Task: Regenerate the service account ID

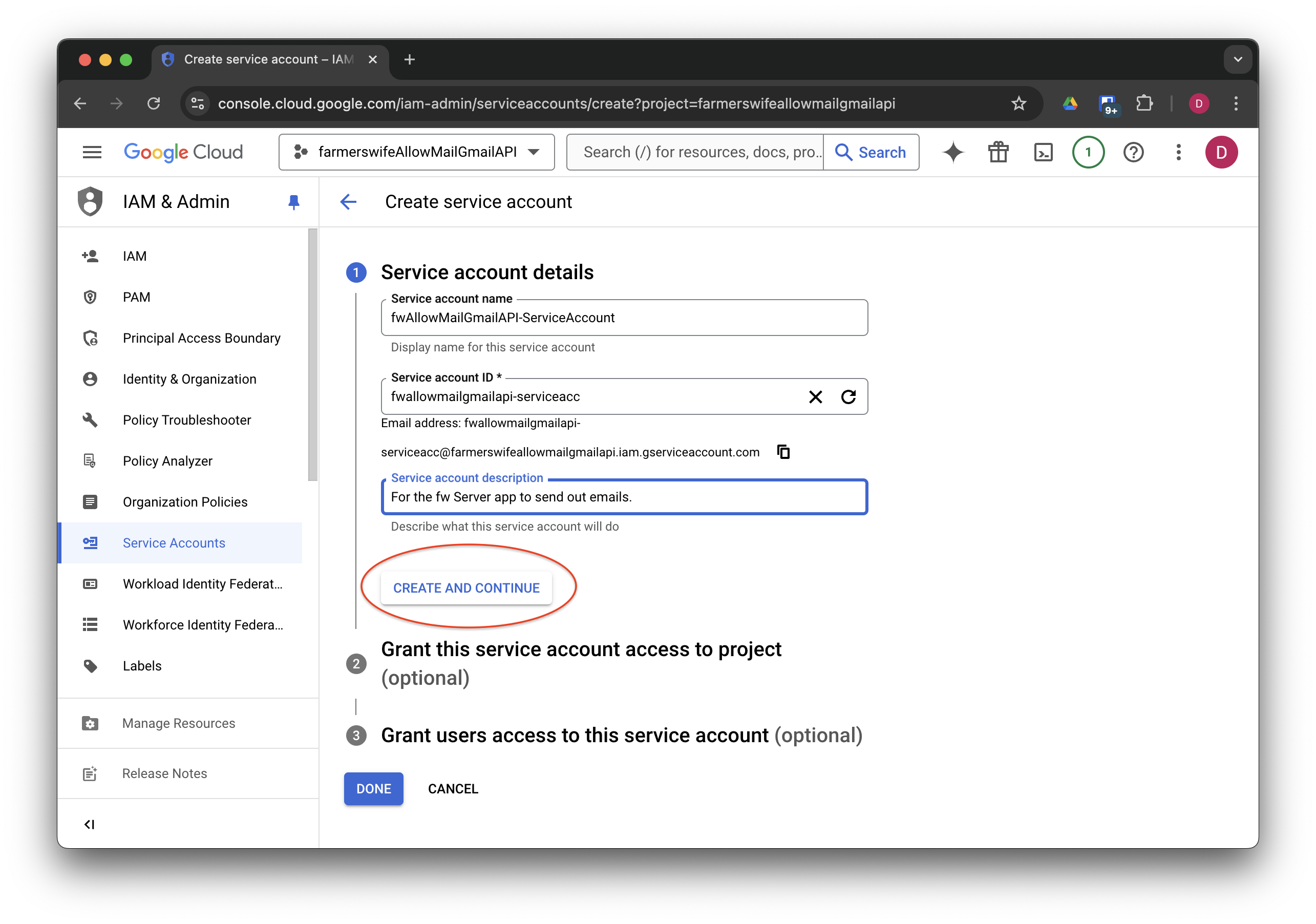Action: (x=848, y=396)
